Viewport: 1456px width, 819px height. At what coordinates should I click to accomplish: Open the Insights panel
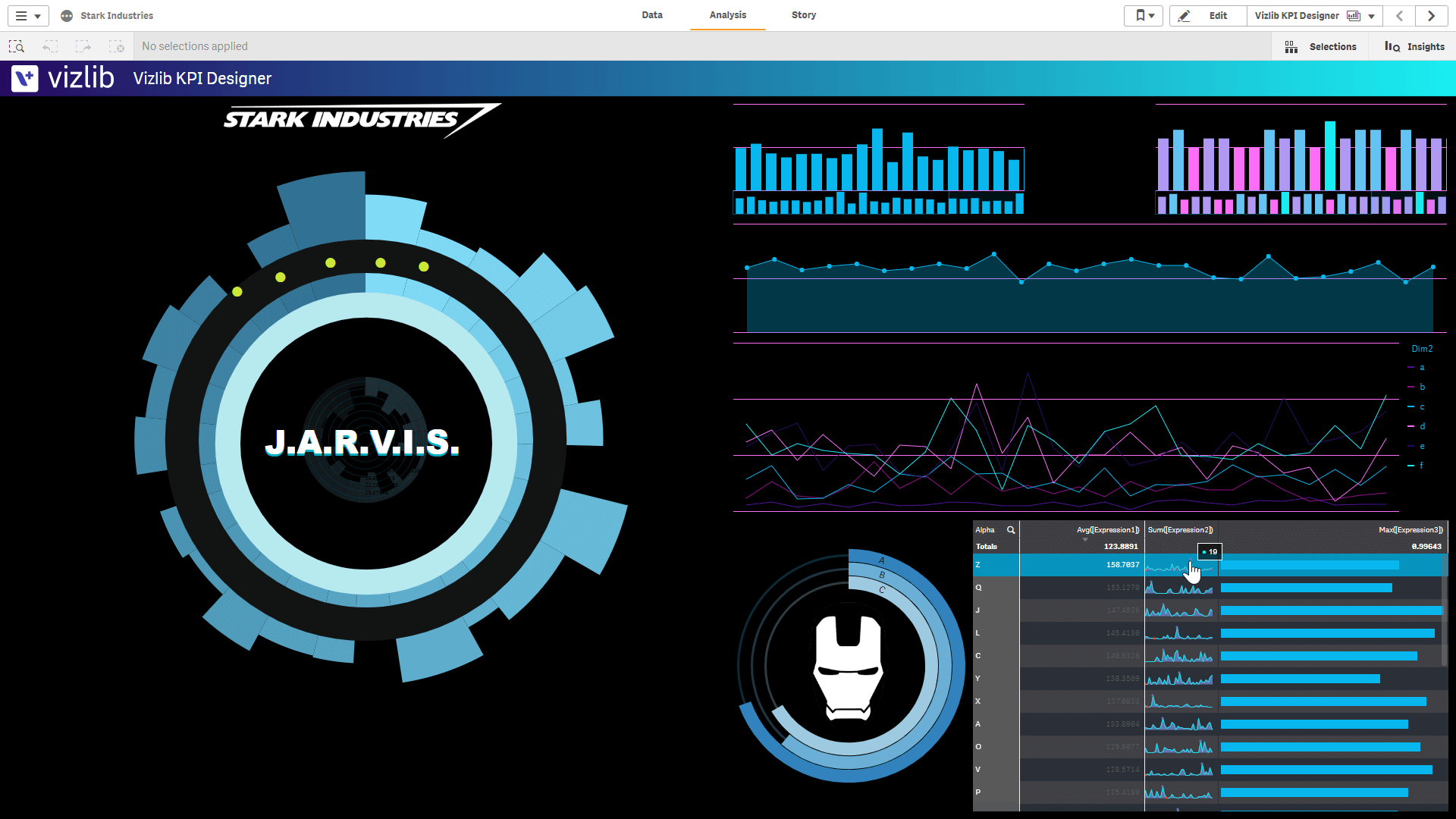[1414, 47]
